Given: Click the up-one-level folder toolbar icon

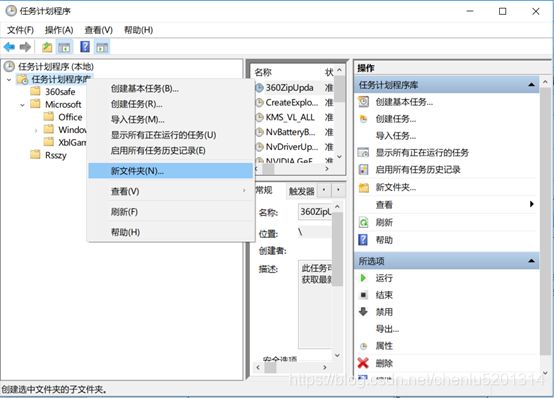Looking at the screenshot, I should 47,47.
